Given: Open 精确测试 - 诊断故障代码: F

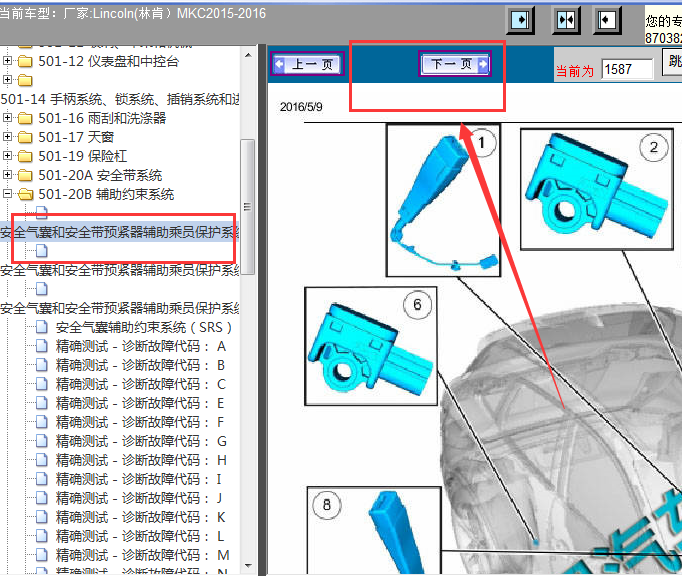Looking at the screenshot, I should [140, 422].
